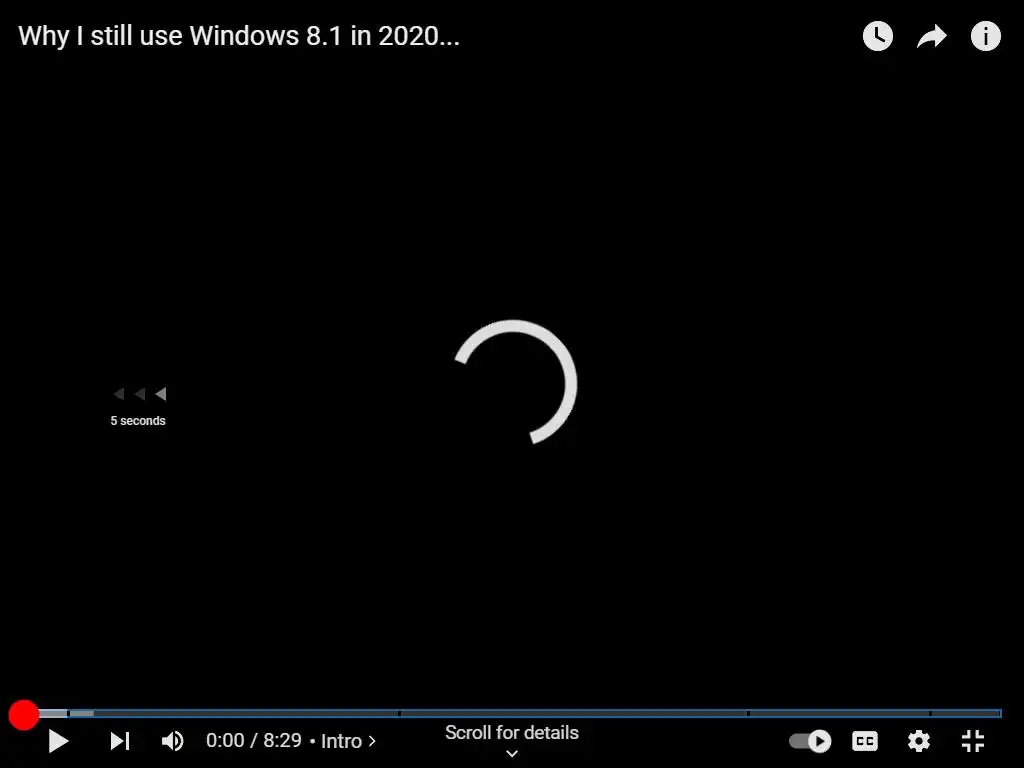This screenshot has height=768, width=1024.
Task: Open the settings gear menu
Action: click(x=919, y=741)
